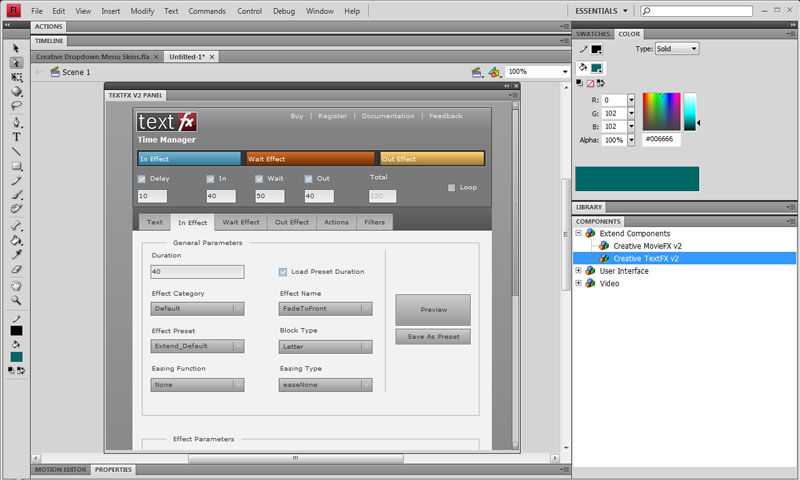Open the Register link
The width and height of the screenshot is (800, 480).
coord(332,116)
